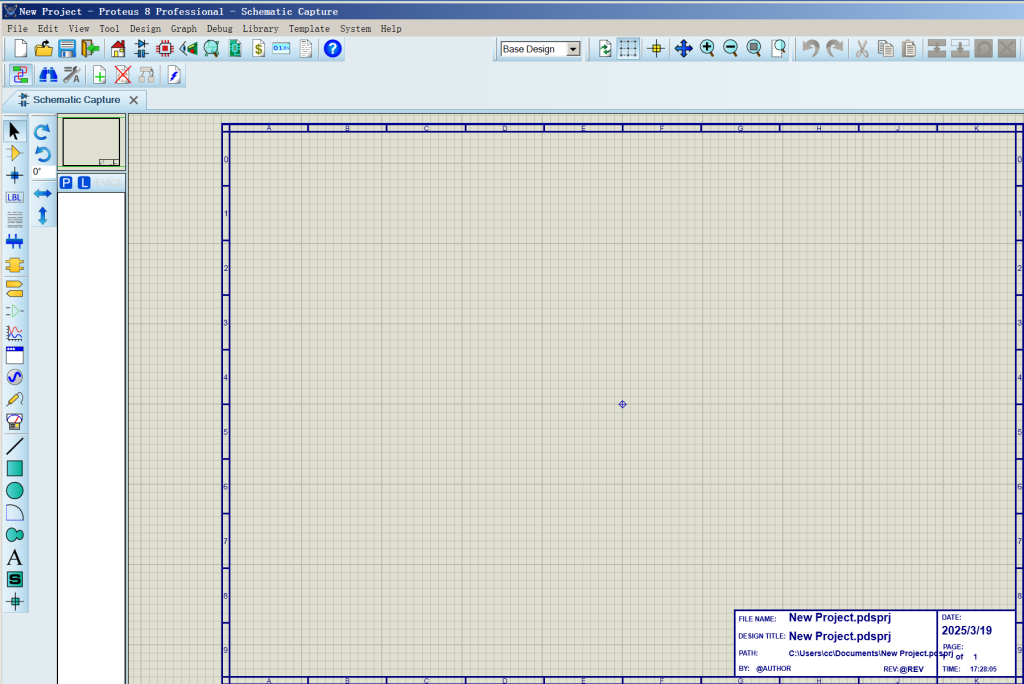
Task: Select the Graph Mode tool
Action: [14, 333]
